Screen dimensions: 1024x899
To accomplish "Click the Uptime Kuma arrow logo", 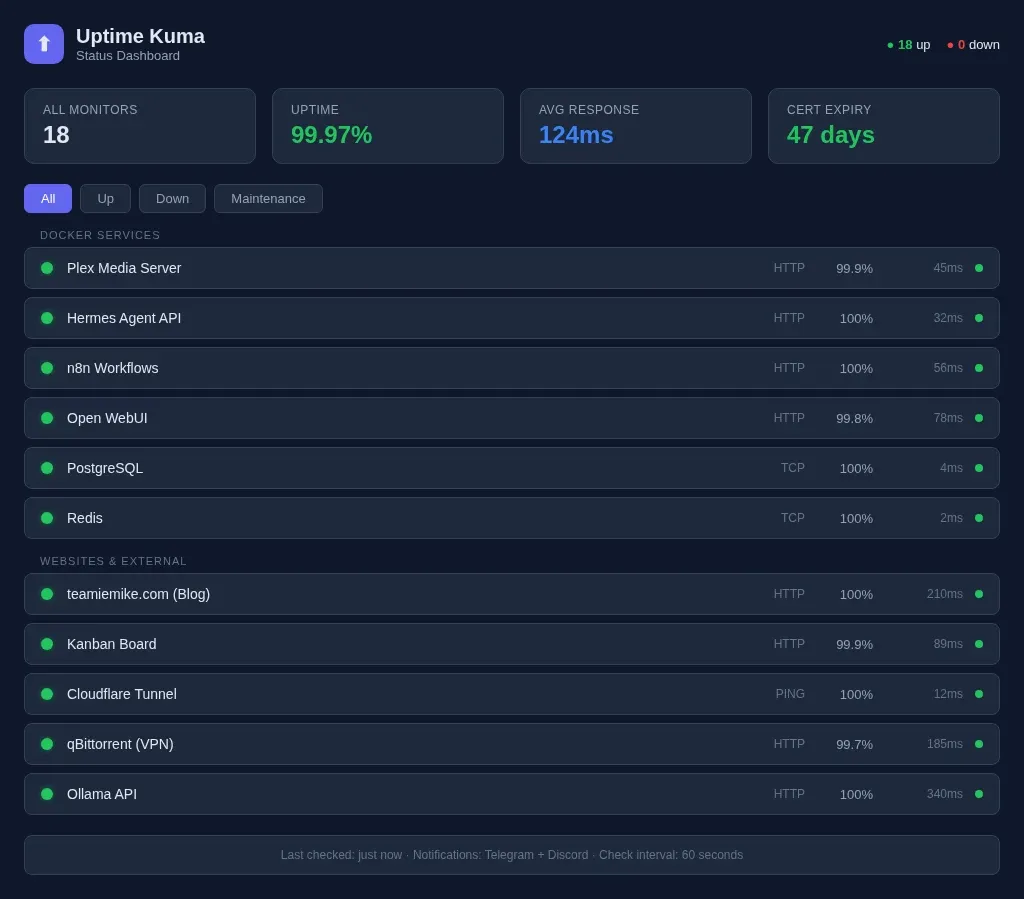I will click(44, 44).
